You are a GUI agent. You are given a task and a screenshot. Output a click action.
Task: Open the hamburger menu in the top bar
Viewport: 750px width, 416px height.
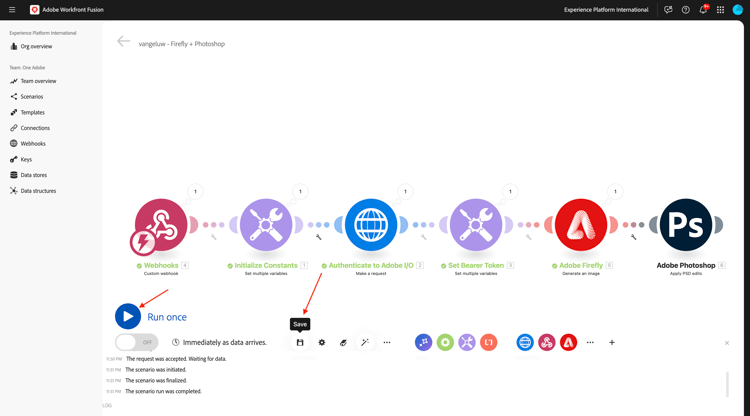click(12, 10)
